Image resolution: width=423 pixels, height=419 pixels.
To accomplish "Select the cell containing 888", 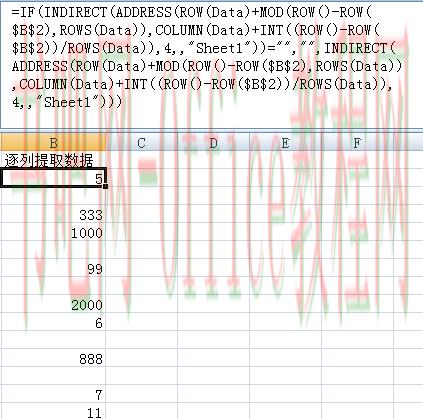I will tap(53, 359).
